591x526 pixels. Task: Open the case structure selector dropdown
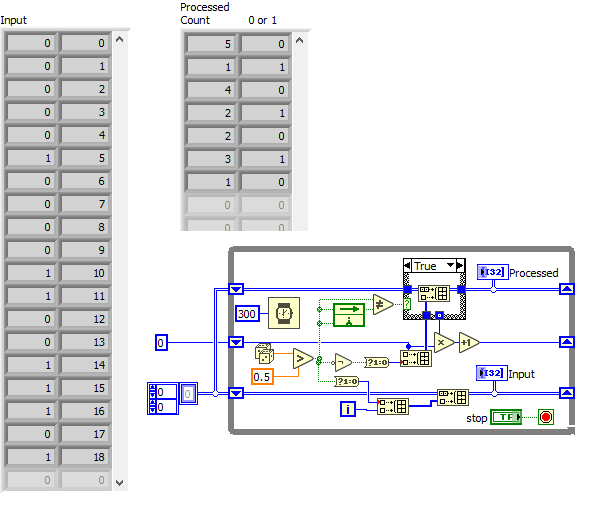tap(450, 266)
